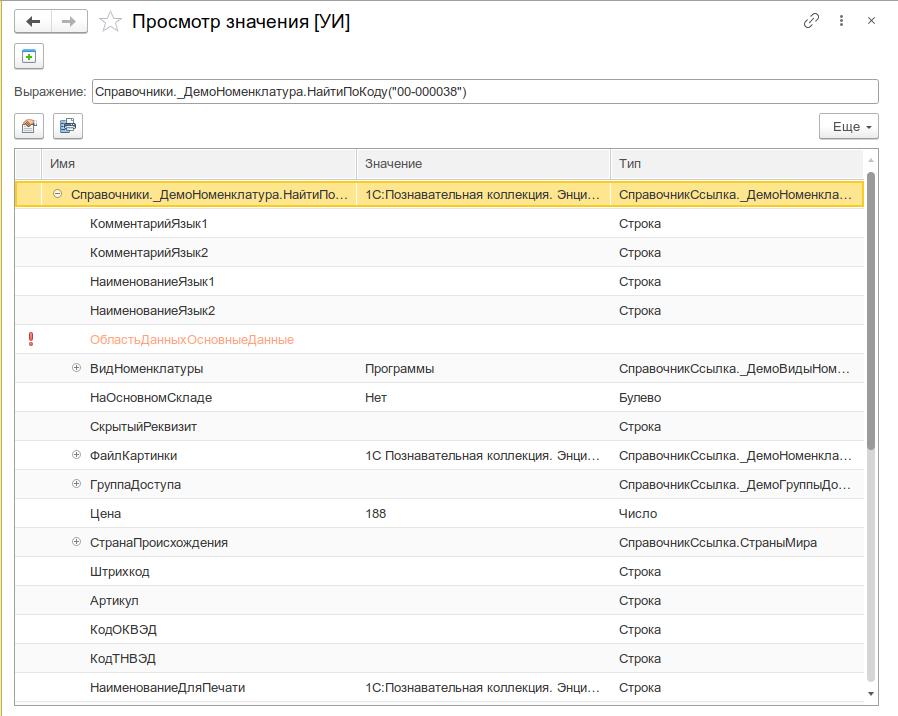Expand the ФайлКартинки node
This screenshot has width=898, height=716.
(76, 455)
